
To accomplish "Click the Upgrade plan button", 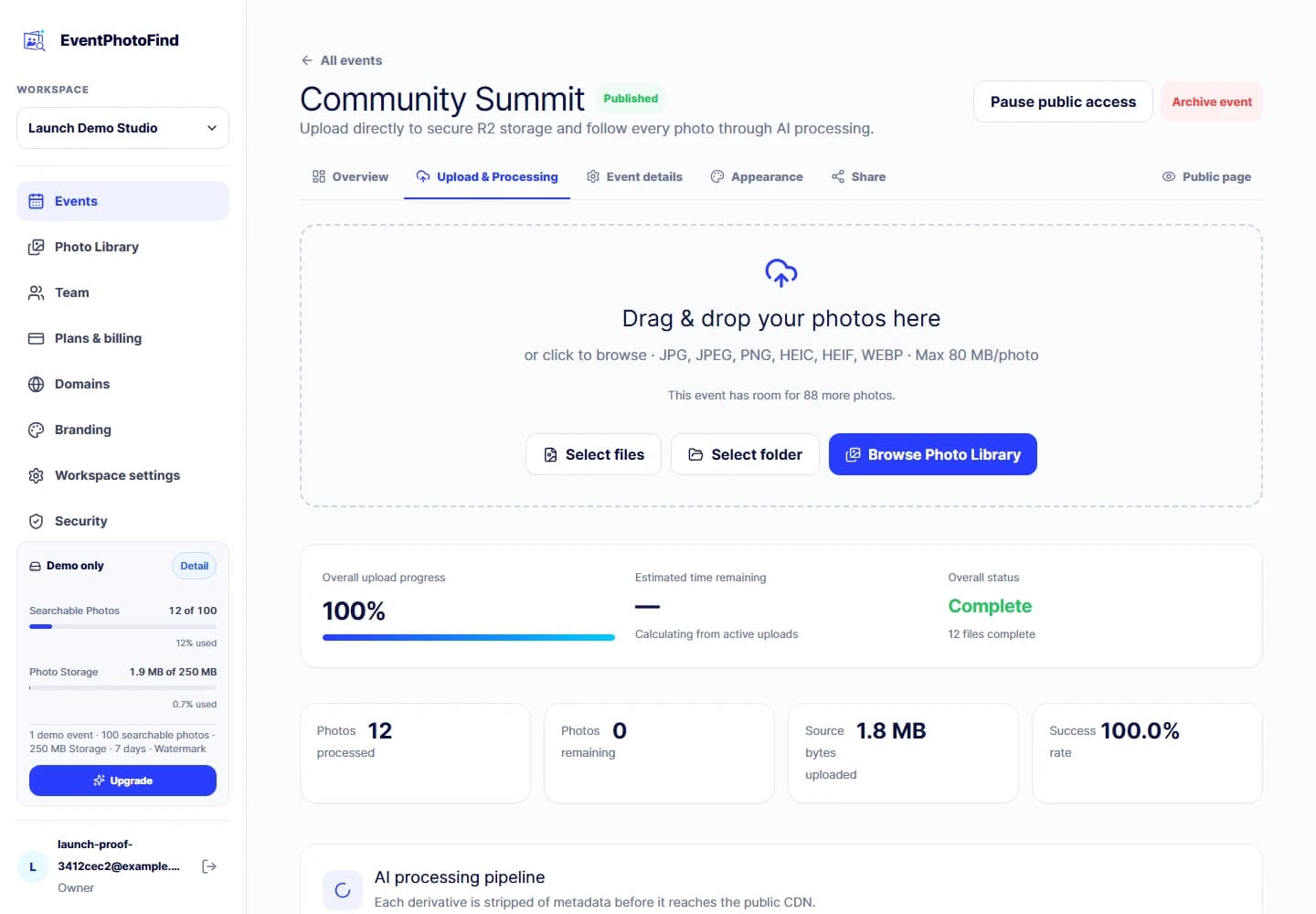I will [x=122, y=781].
